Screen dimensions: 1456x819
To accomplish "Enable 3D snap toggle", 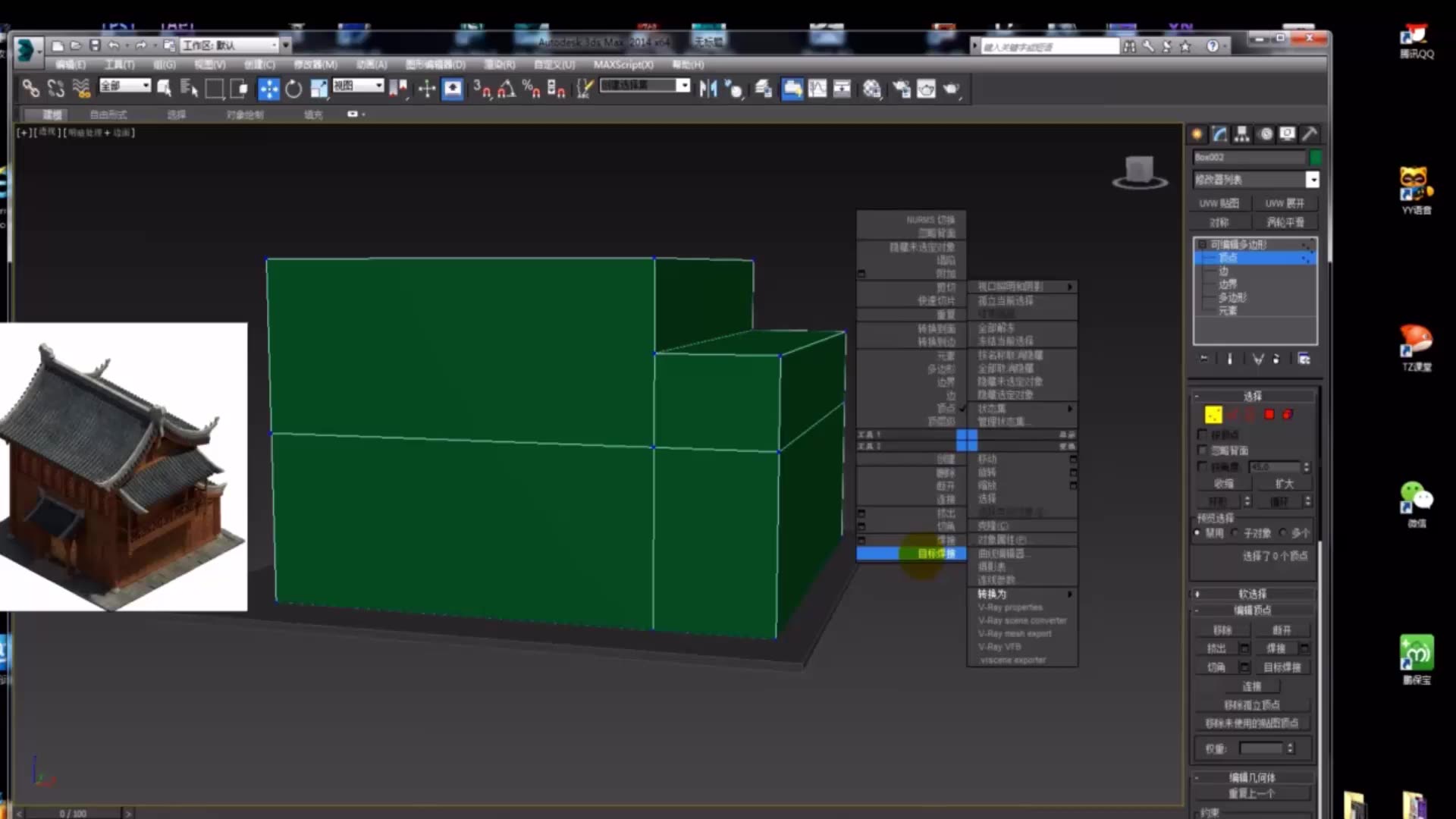I will [x=481, y=89].
